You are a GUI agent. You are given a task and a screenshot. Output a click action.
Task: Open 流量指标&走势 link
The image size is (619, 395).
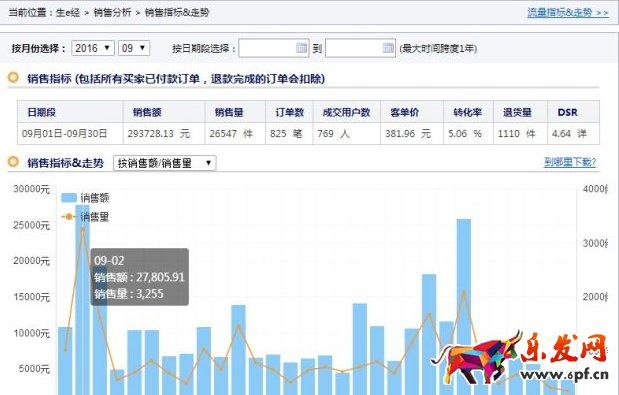coord(568,13)
